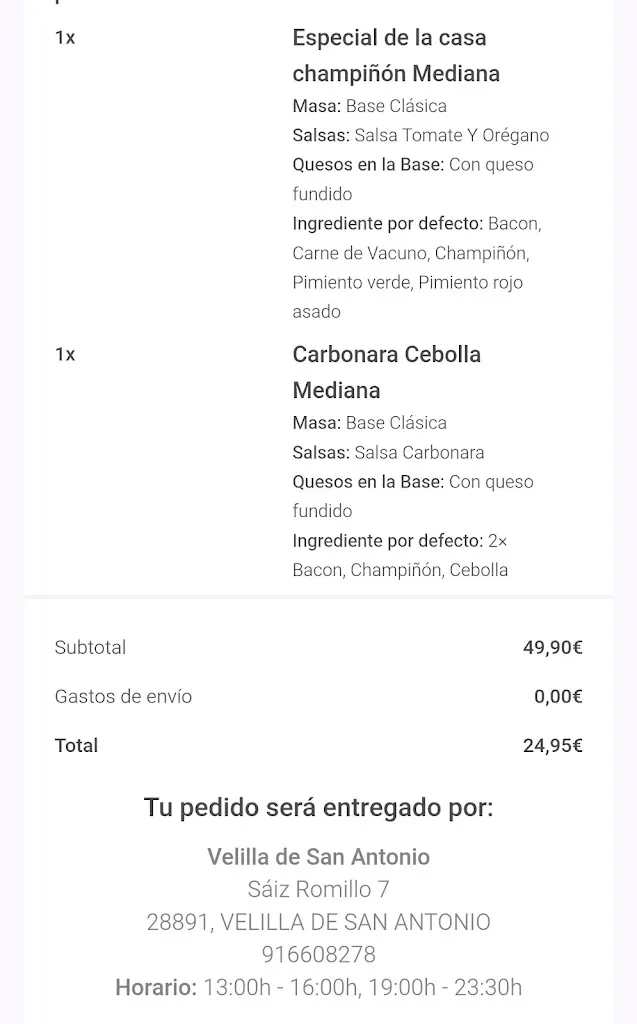Select the quantity 1x beside Especial pizza
This screenshot has width=637, height=1024.
65,38
